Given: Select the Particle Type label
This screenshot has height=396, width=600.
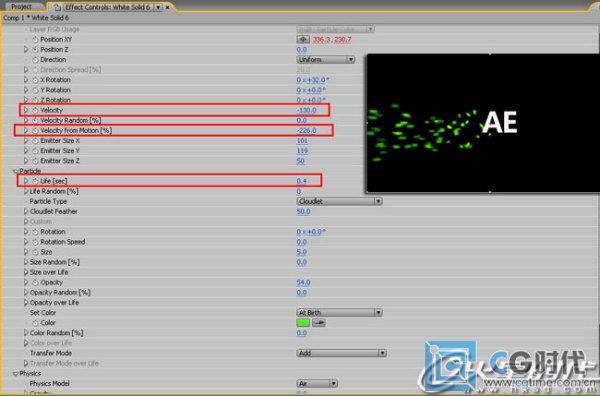Looking at the screenshot, I should pos(48,201).
